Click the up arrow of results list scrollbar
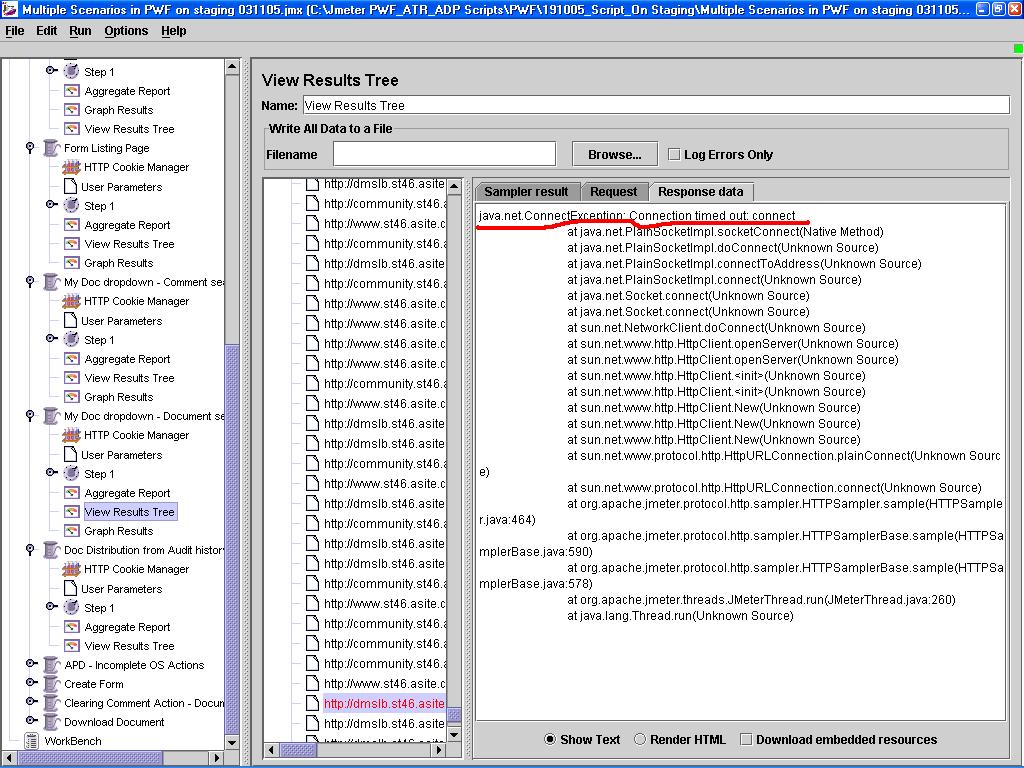 coord(455,187)
